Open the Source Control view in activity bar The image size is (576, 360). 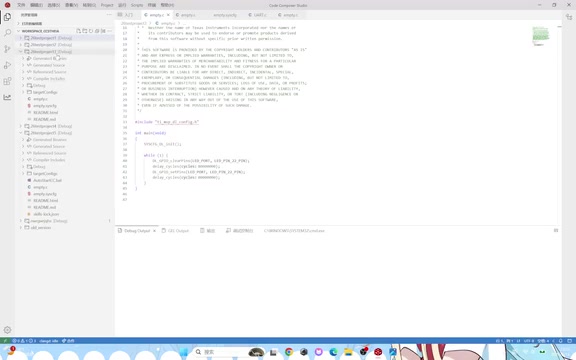(7, 49)
